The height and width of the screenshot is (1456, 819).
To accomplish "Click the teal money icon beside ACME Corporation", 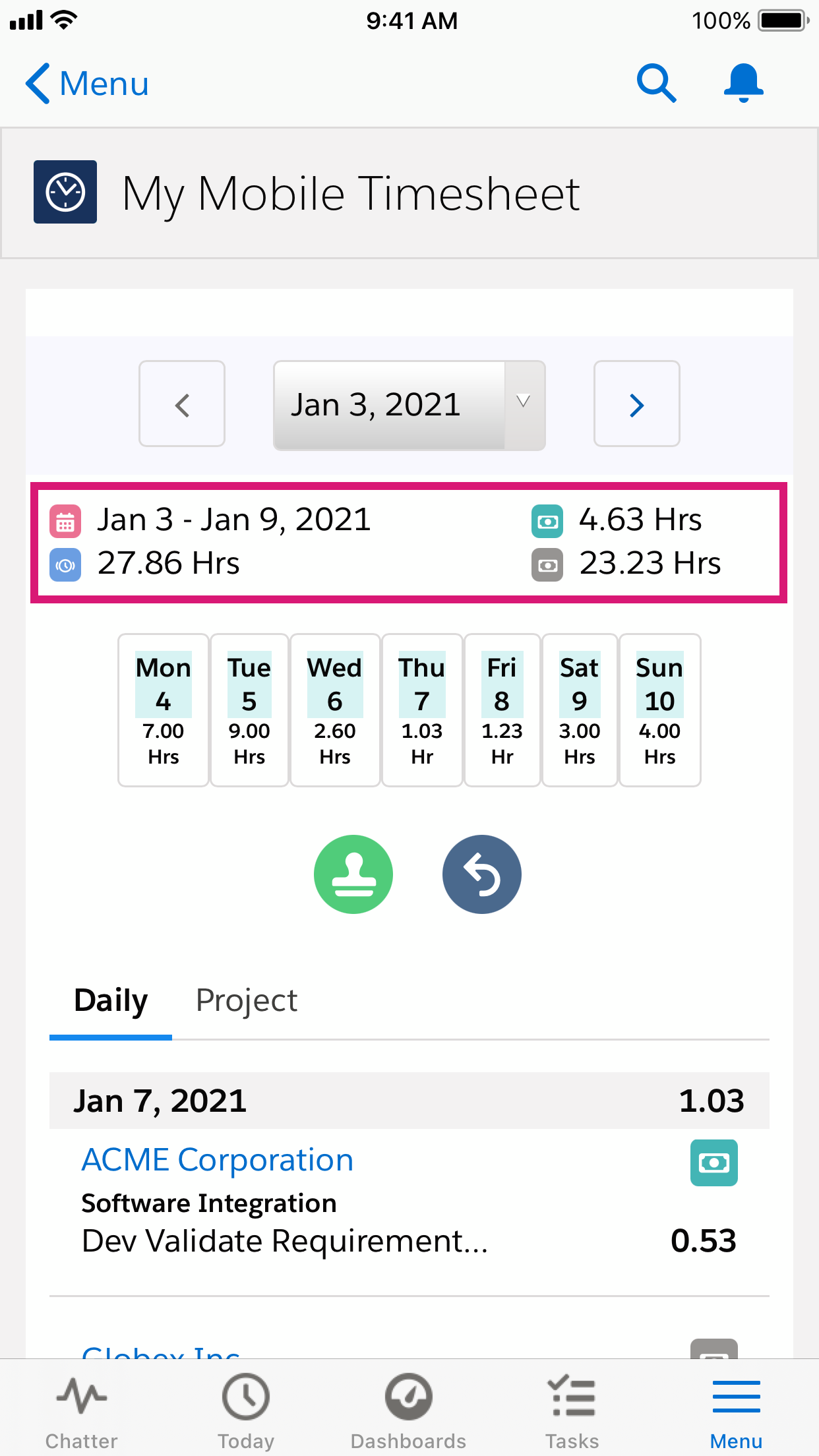I will click(x=713, y=1163).
